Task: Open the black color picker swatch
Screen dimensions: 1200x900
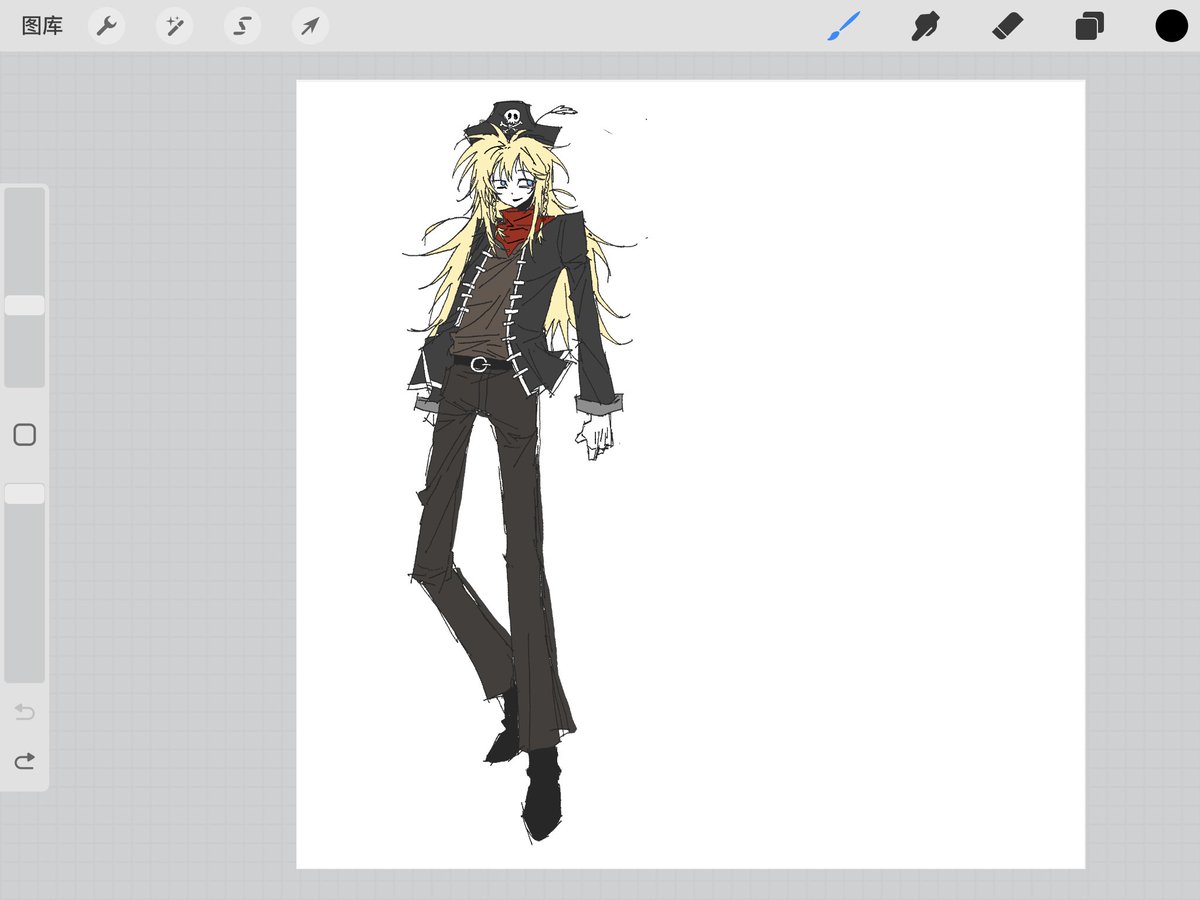Action: pyautogui.click(x=1171, y=26)
